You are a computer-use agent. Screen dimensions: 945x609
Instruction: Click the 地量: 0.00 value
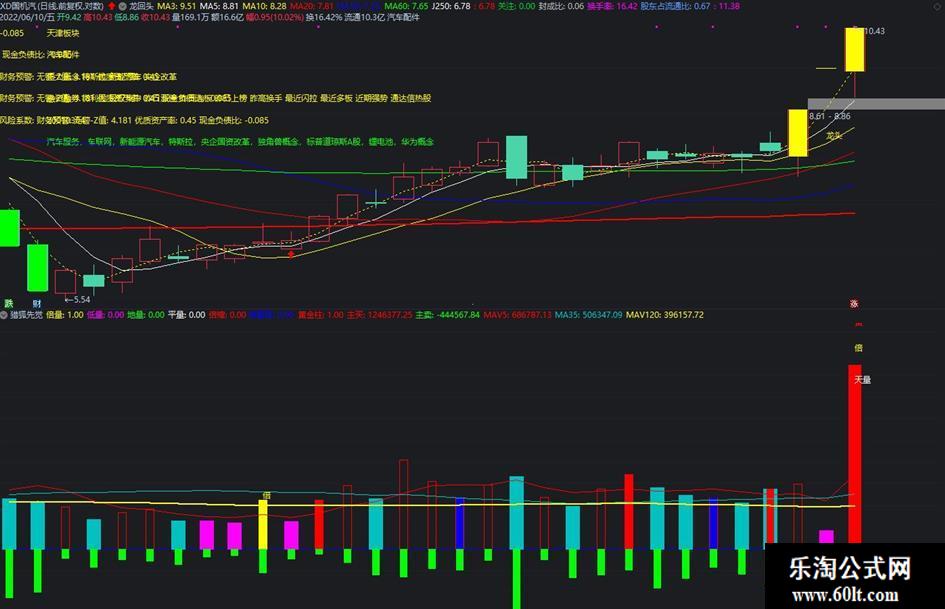coord(146,315)
